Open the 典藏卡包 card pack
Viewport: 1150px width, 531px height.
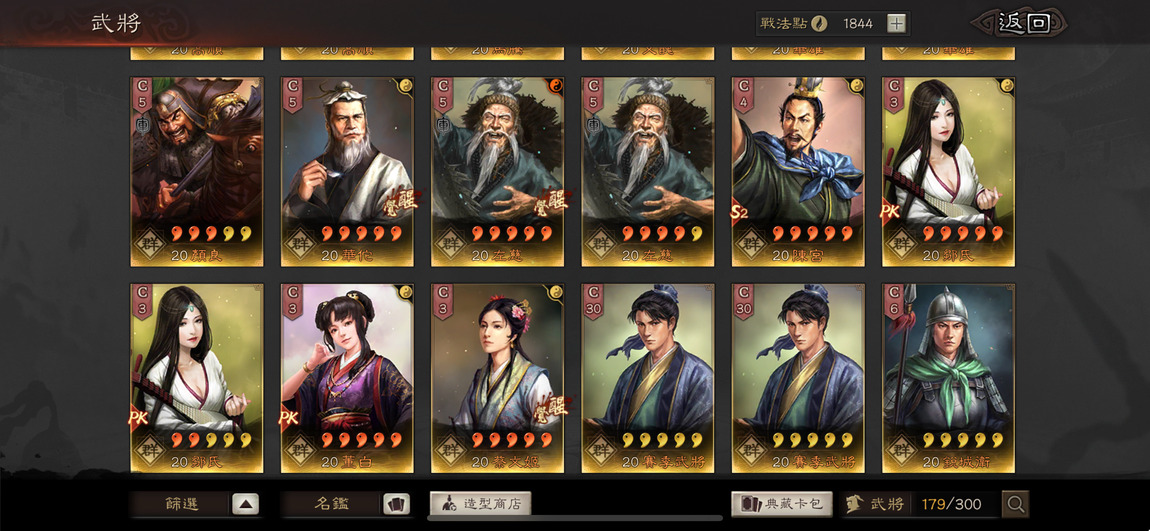pyautogui.click(x=782, y=504)
